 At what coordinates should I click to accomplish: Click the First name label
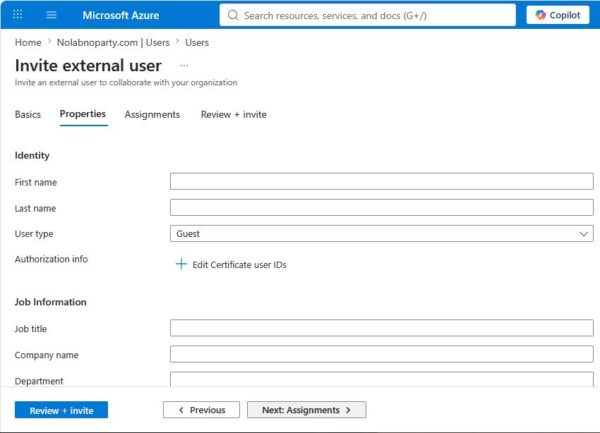[36, 182]
